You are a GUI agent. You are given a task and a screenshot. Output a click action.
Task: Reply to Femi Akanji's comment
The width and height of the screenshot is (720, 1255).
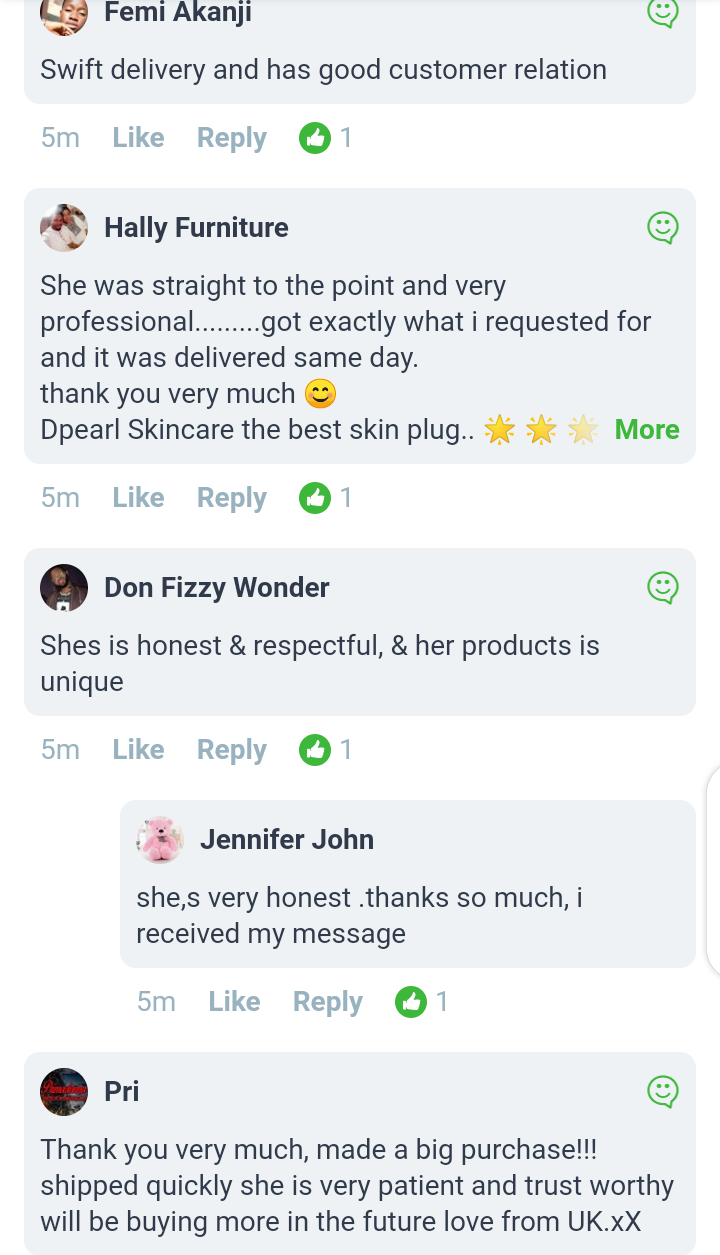232,138
